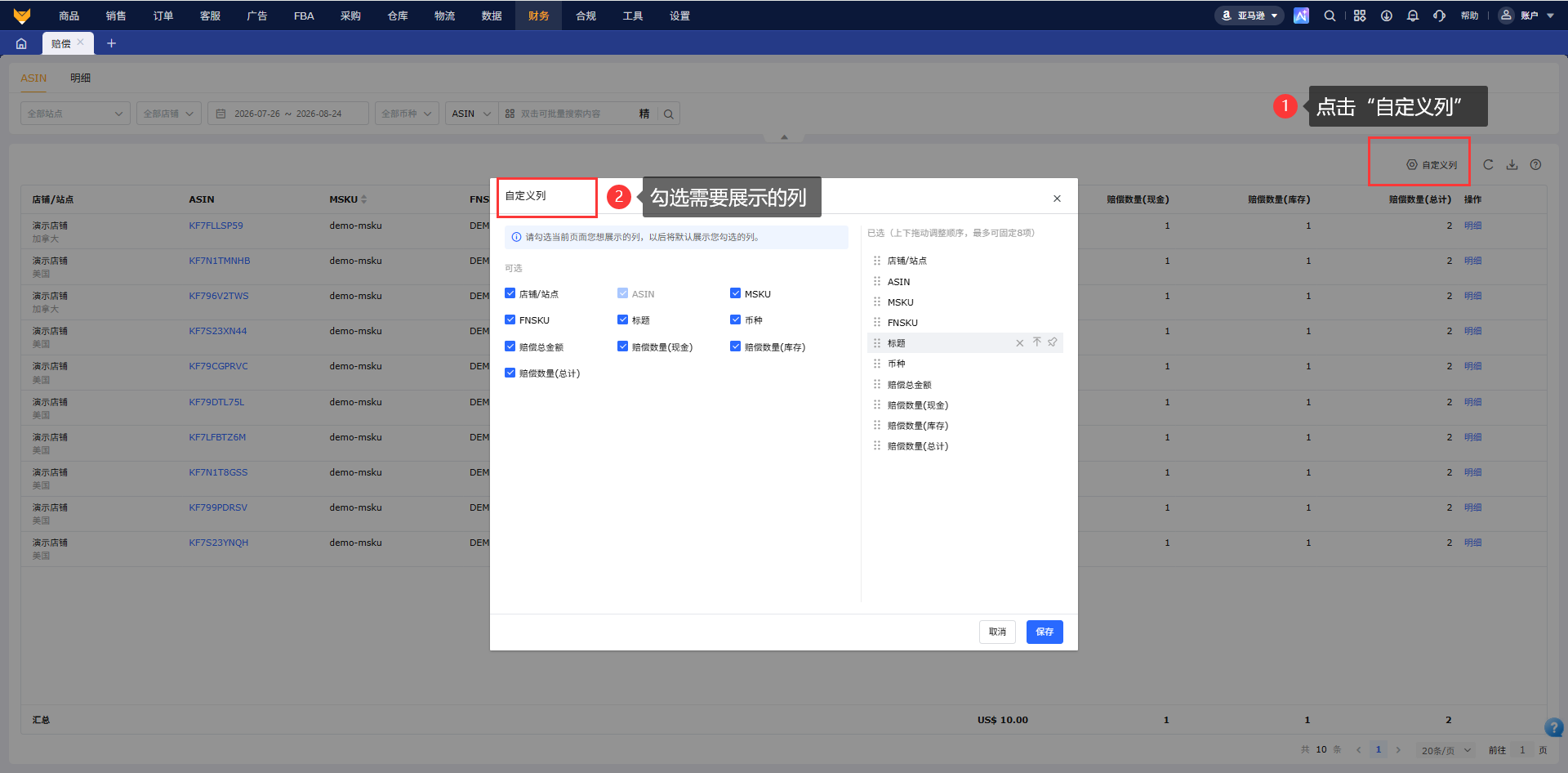
Task: Expand the 亚马逊 platform selector
Action: click(x=1249, y=16)
